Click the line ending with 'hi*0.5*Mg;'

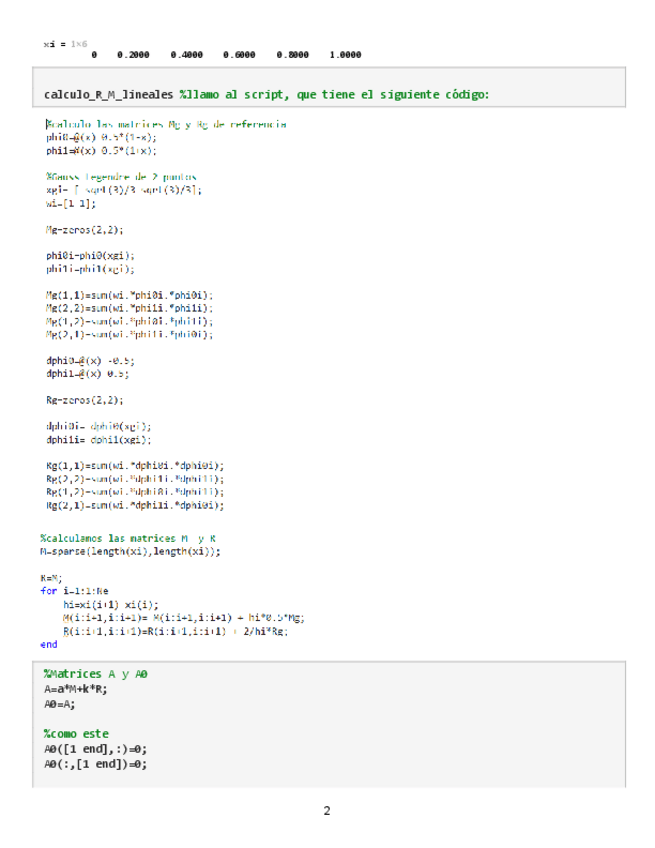pos(184,618)
